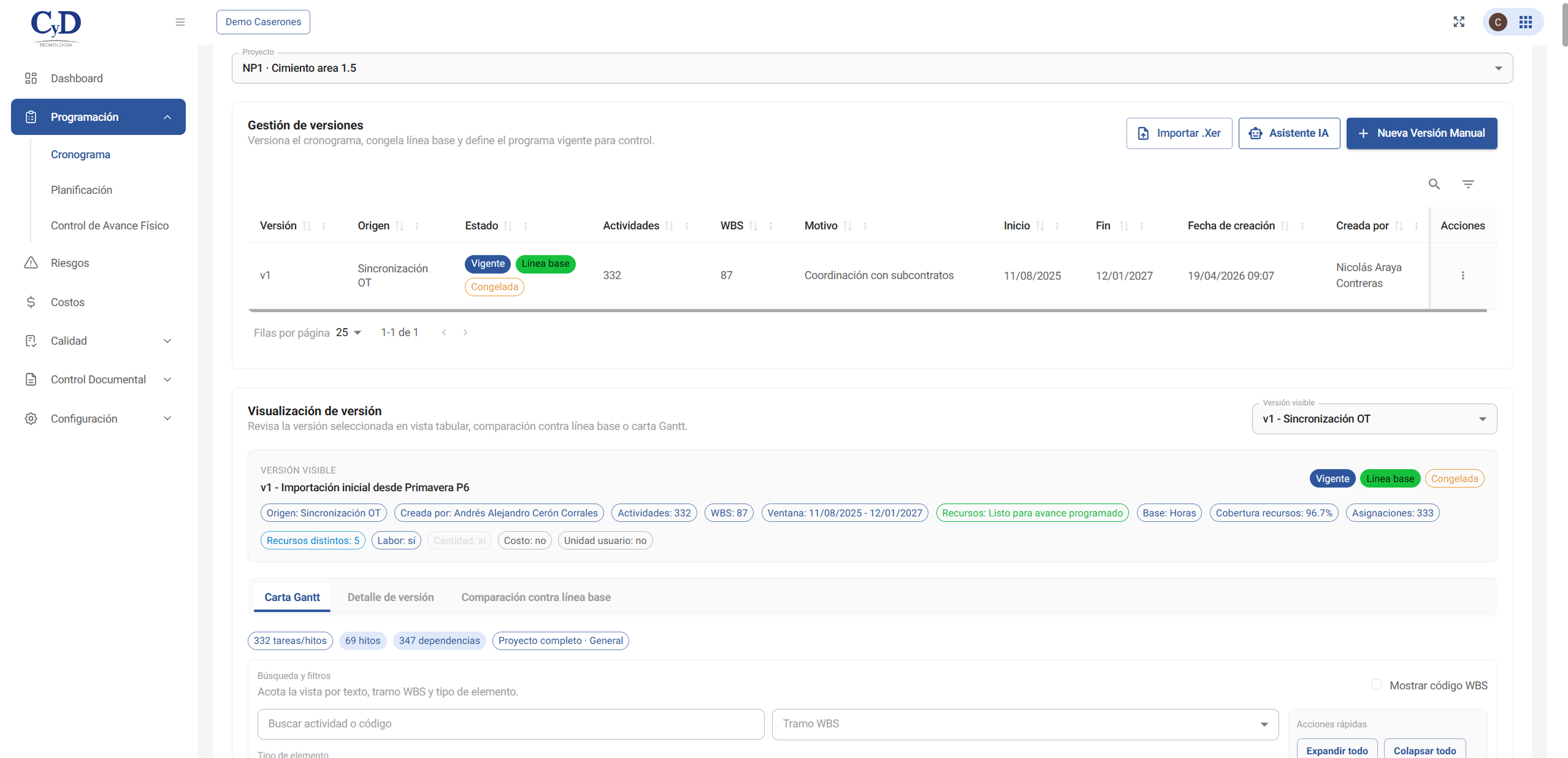Sort table by Versión column
Screen dimensions: 1568x758
pyautogui.click(x=307, y=226)
